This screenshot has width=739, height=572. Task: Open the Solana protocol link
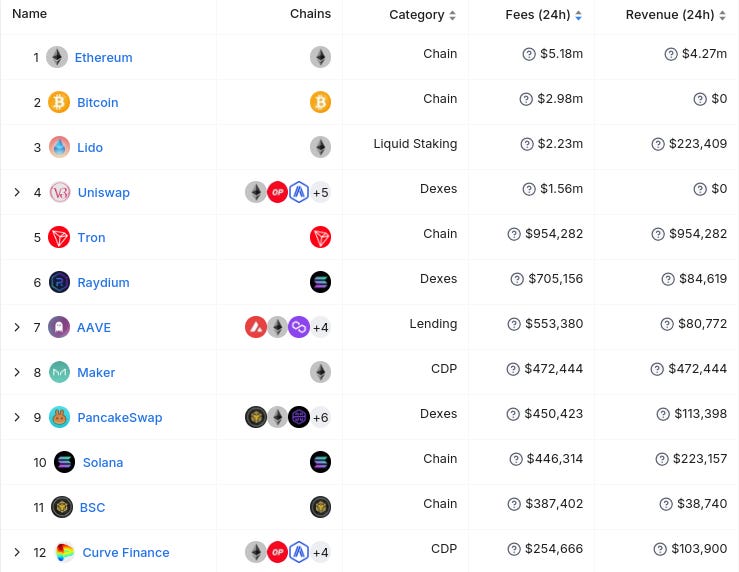coord(103,462)
